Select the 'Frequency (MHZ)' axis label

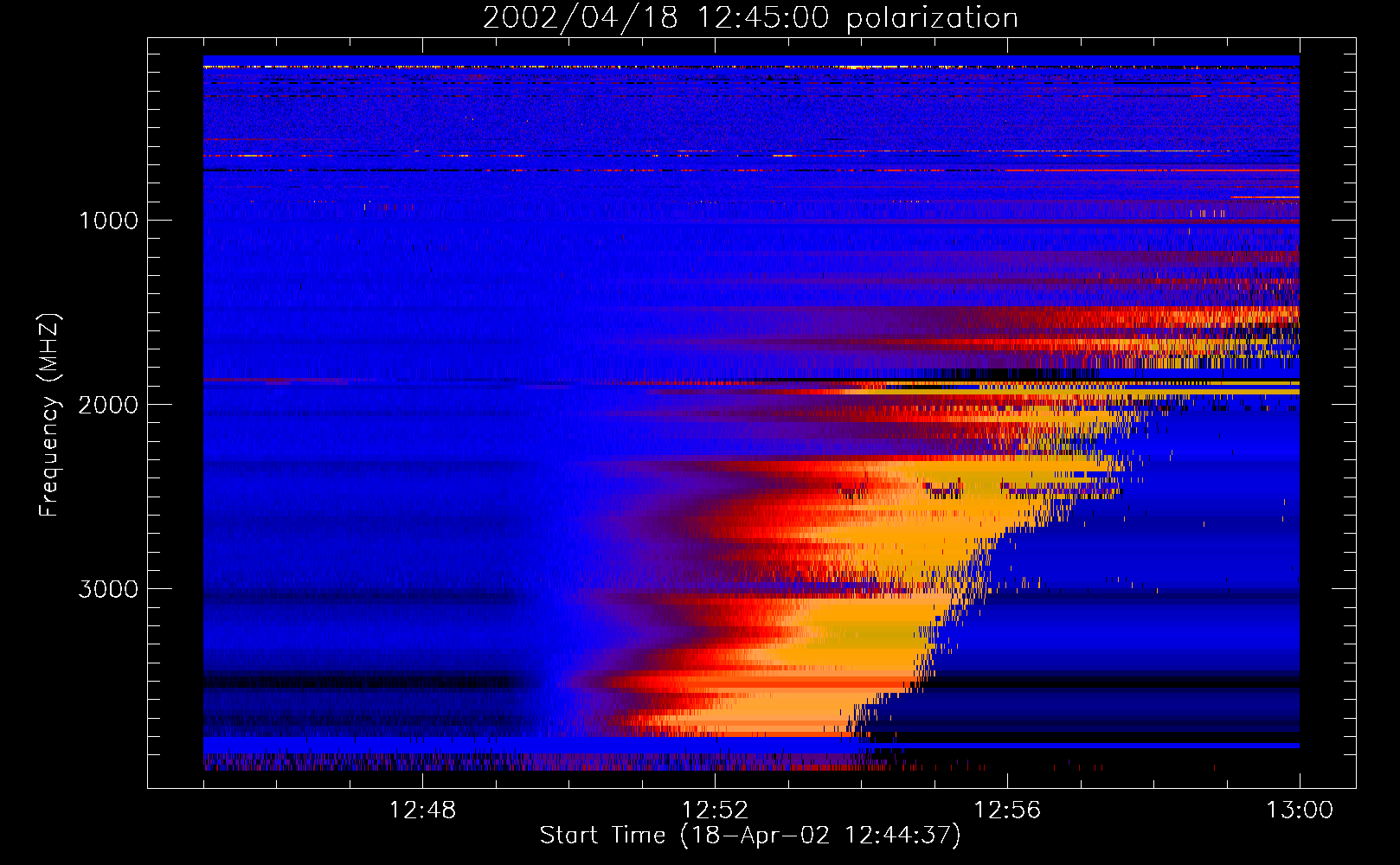[49, 415]
